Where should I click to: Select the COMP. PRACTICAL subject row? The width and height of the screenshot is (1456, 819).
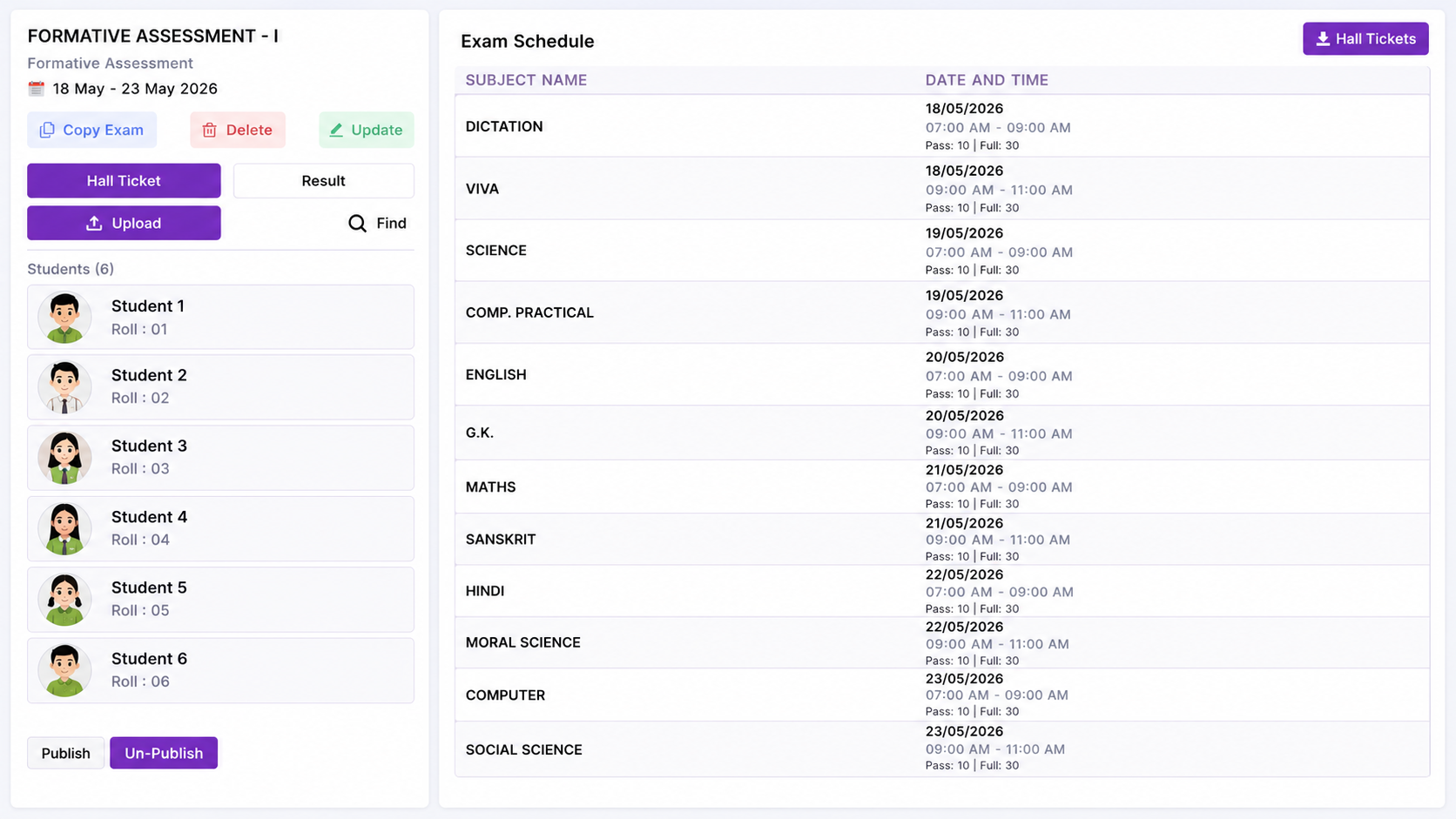pos(942,312)
